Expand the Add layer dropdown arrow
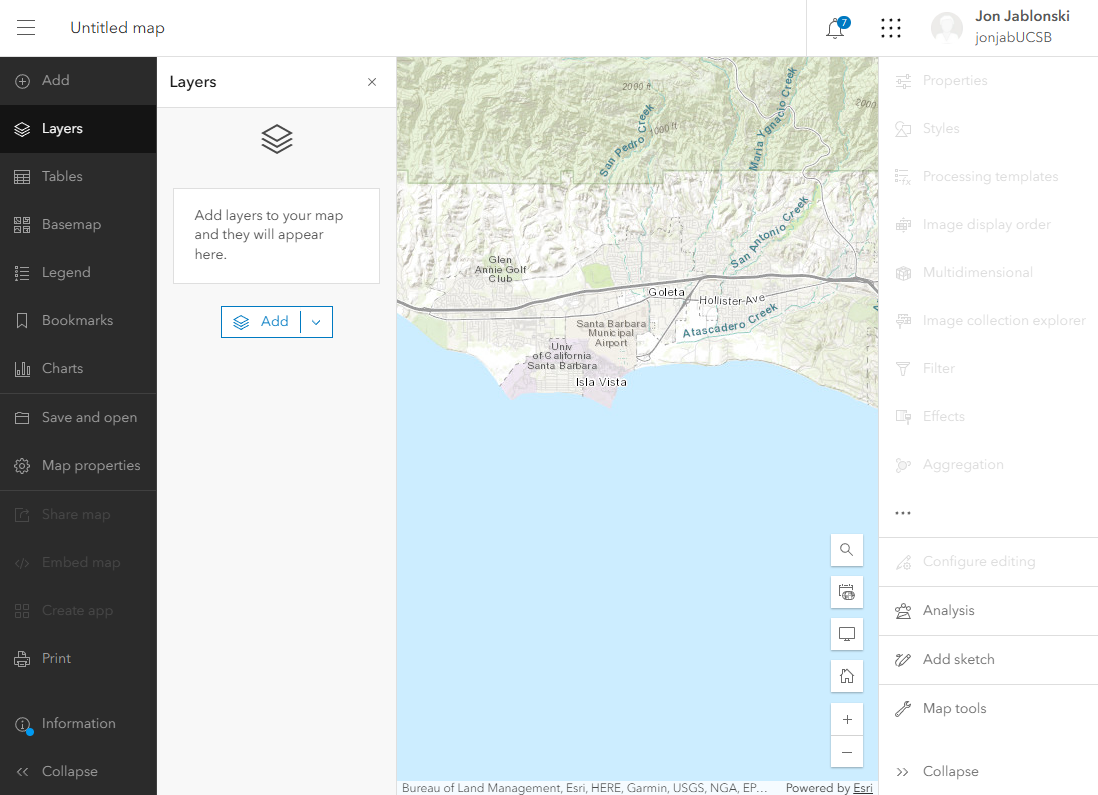This screenshot has height=795, width=1098. (x=316, y=322)
